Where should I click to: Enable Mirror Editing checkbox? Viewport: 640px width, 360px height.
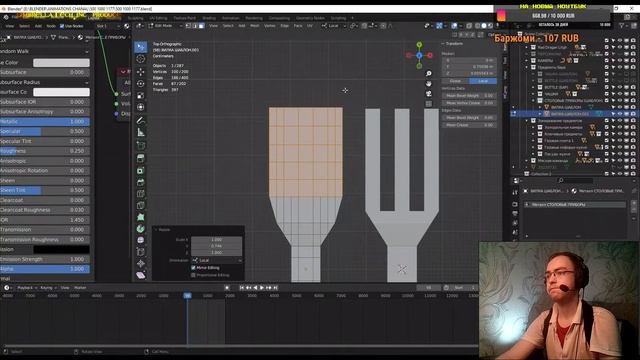(193, 268)
